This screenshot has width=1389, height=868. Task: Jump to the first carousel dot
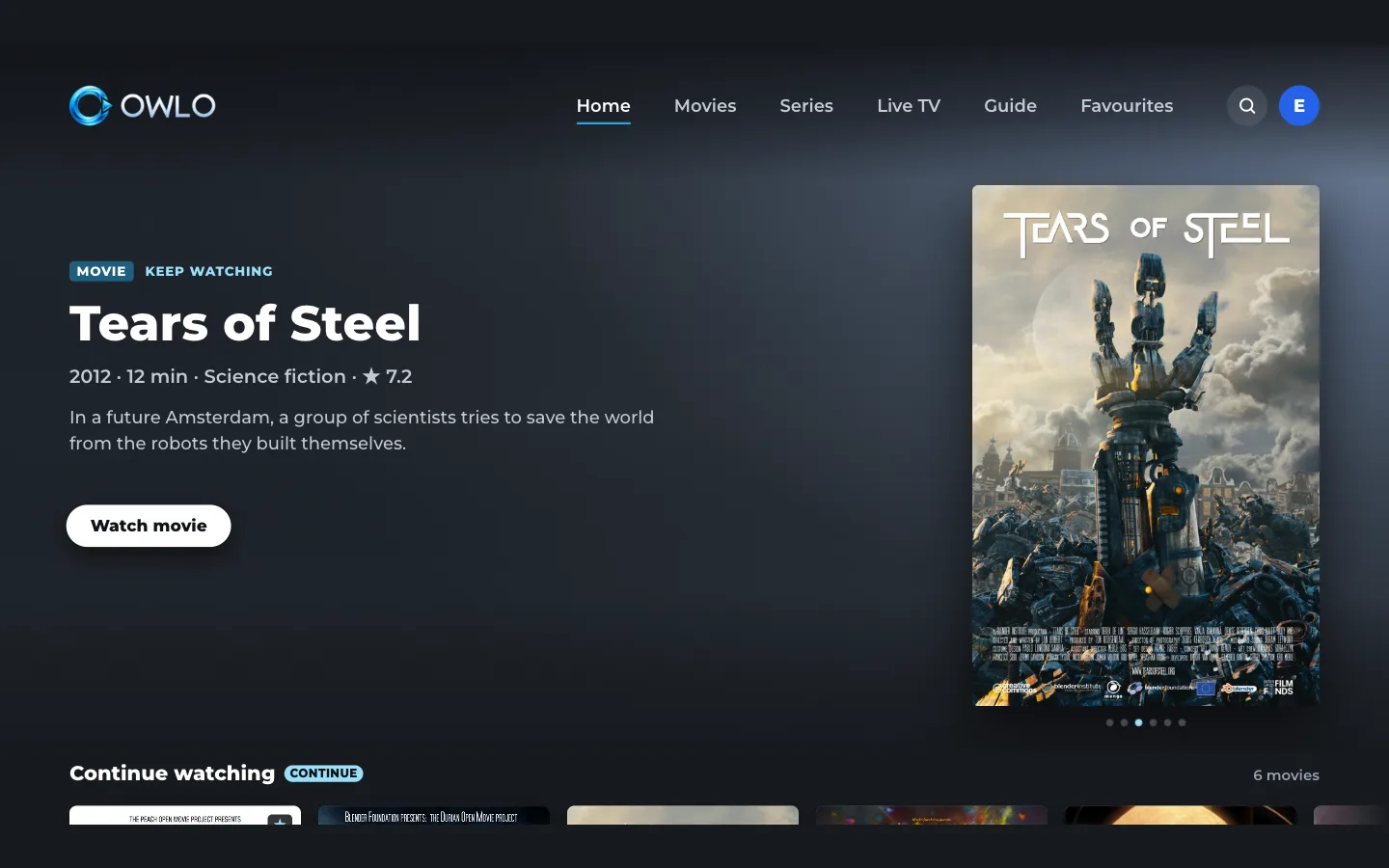[x=1109, y=722]
